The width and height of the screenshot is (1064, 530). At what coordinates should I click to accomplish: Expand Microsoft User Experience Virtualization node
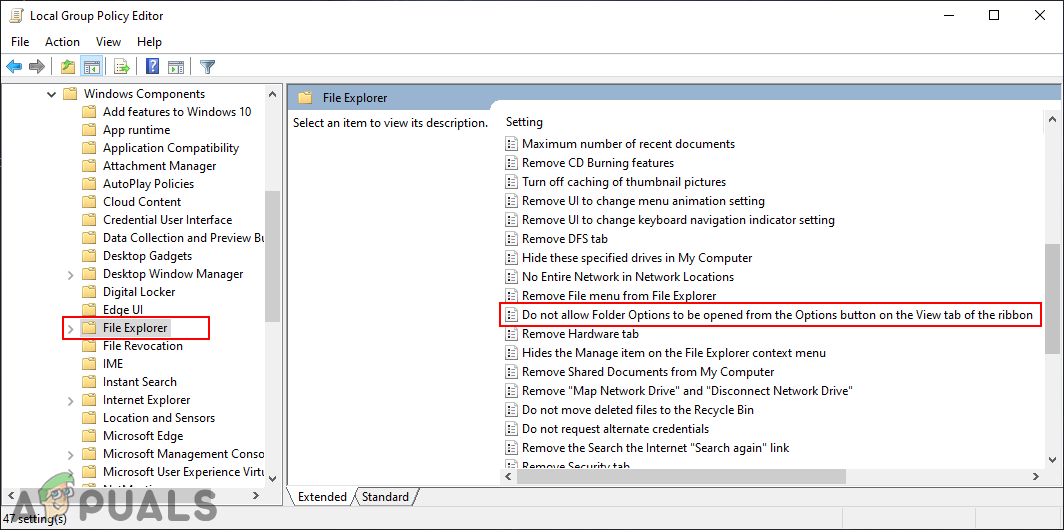tap(71, 472)
